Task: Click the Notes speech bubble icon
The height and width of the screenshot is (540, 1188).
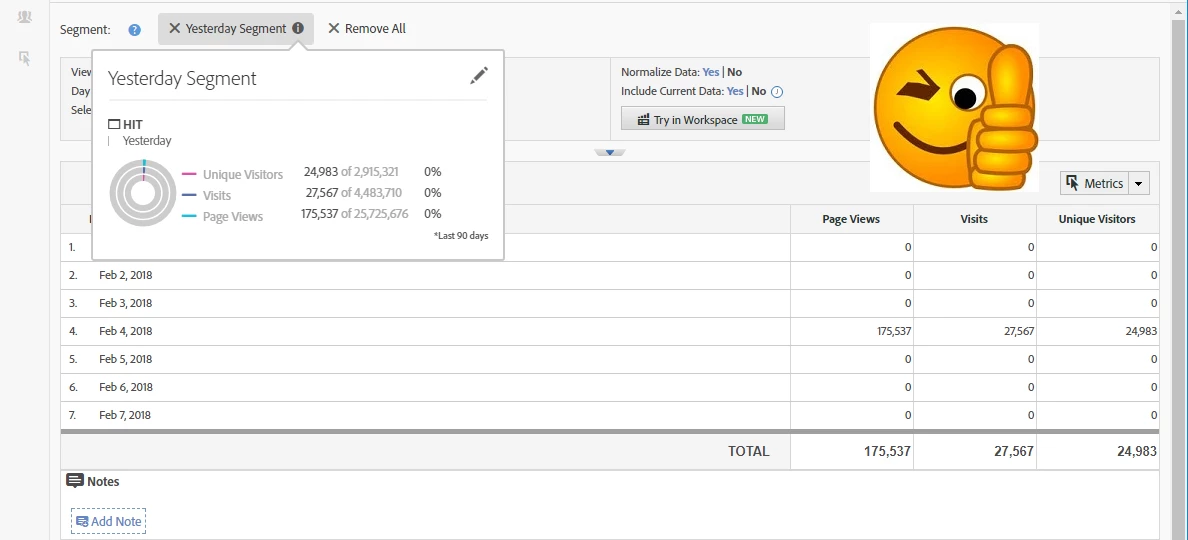Action: pos(74,481)
